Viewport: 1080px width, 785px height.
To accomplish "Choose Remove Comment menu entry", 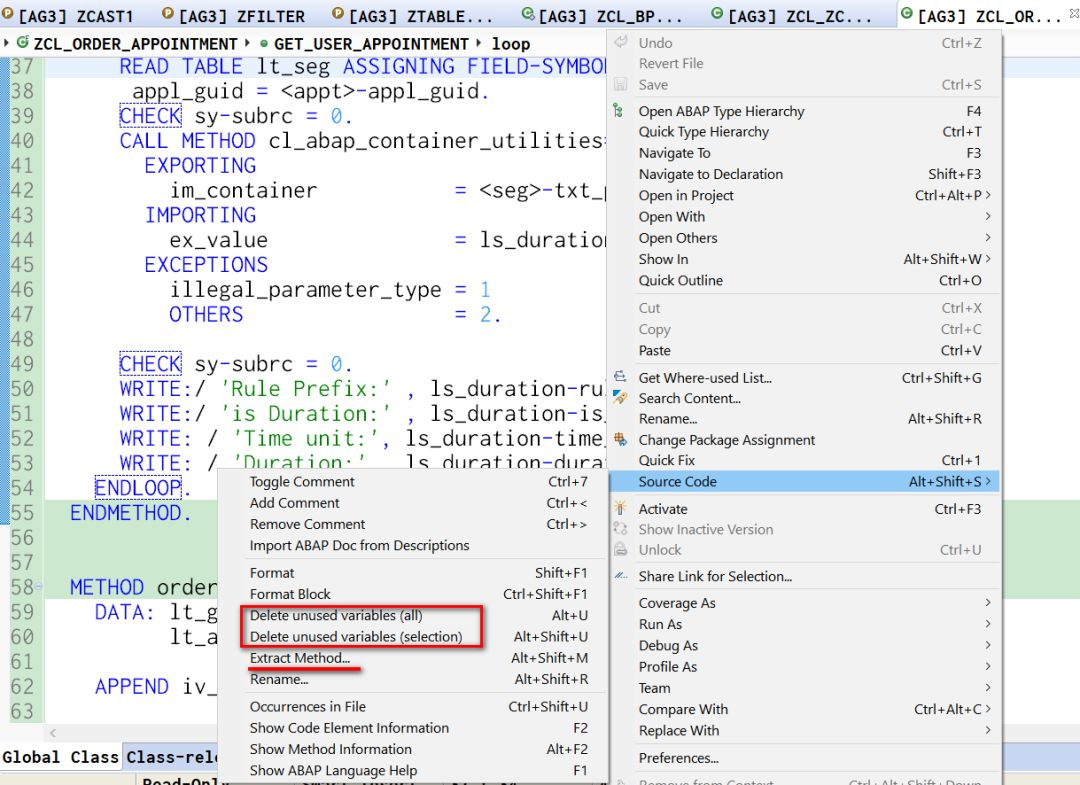I will tap(413, 524).
